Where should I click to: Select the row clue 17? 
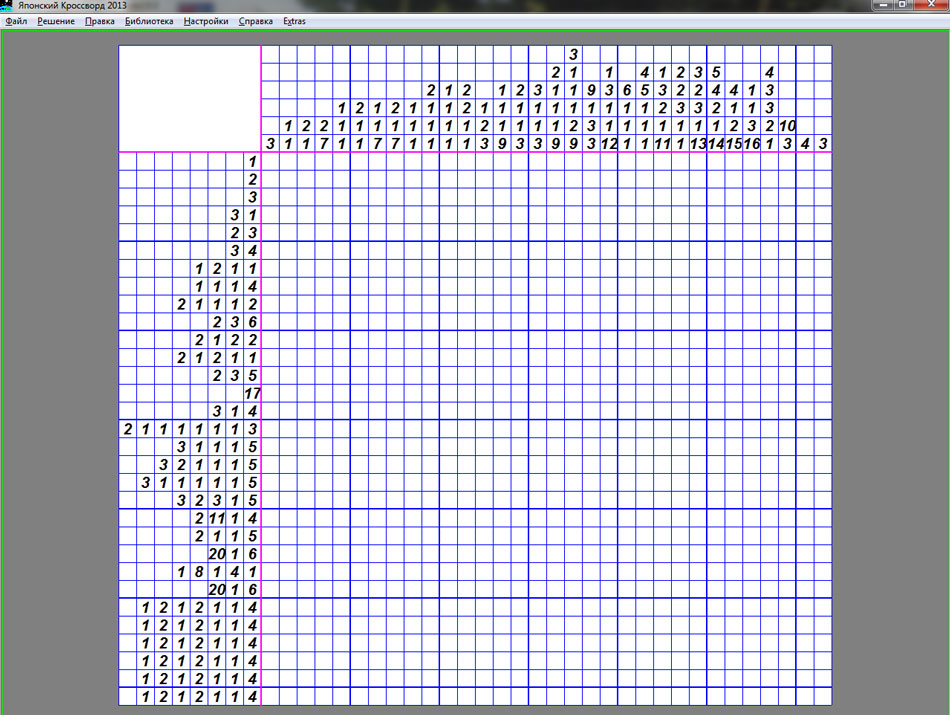(x=252, y=393)
